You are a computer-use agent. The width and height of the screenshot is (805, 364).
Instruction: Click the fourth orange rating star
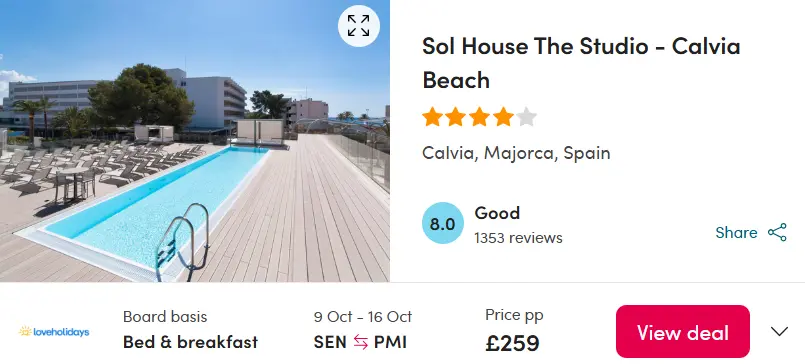(503, 117)
